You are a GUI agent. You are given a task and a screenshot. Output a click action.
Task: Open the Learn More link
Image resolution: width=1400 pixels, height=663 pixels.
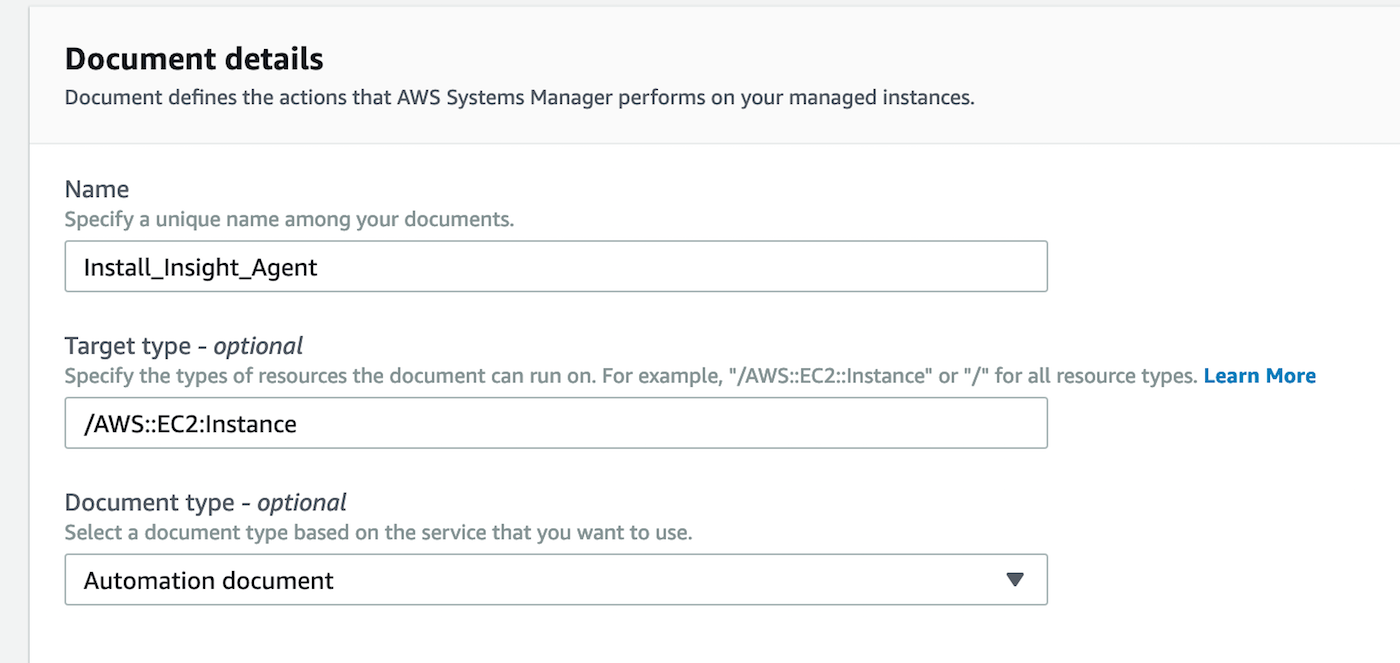point(1259,376)
